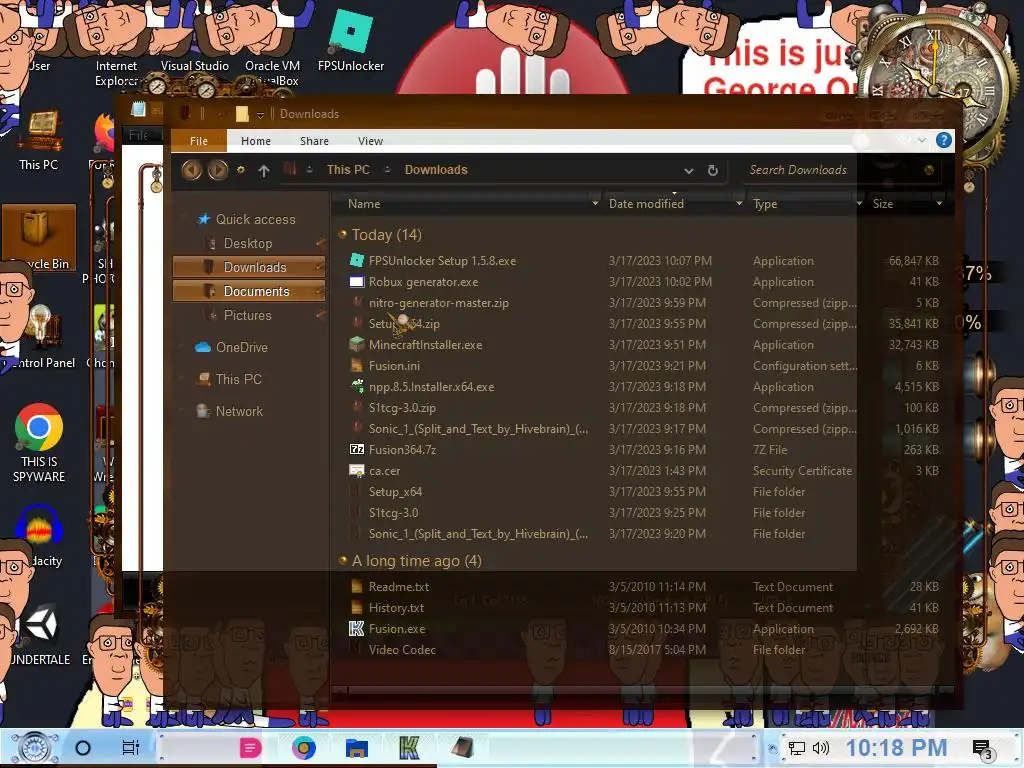Open the View ribbon tab
The width and height of the screenshot is (1024, 768).
(370, 140)
